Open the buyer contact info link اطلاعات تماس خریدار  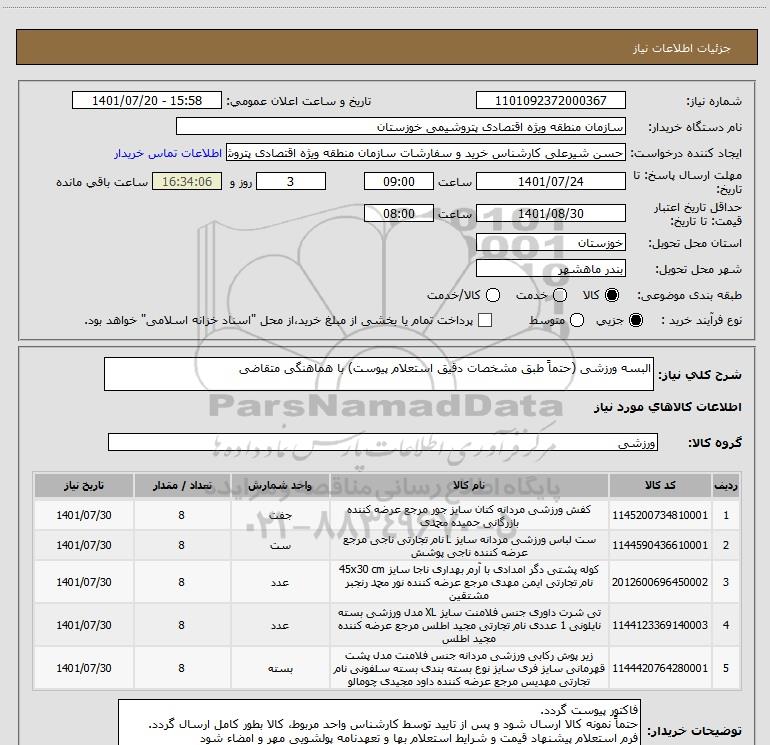click(168, 153)
